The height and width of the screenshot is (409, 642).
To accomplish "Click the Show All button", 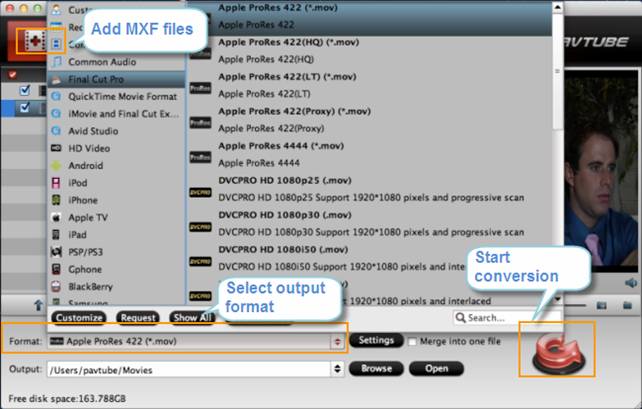I will click(192, 318).
